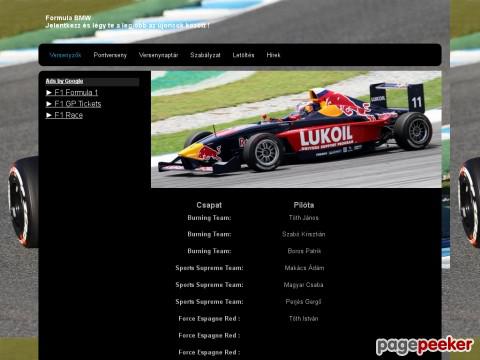Select pilot name Boros Patrik
This screenshot has height=360, width=480.
pos(304,251)
